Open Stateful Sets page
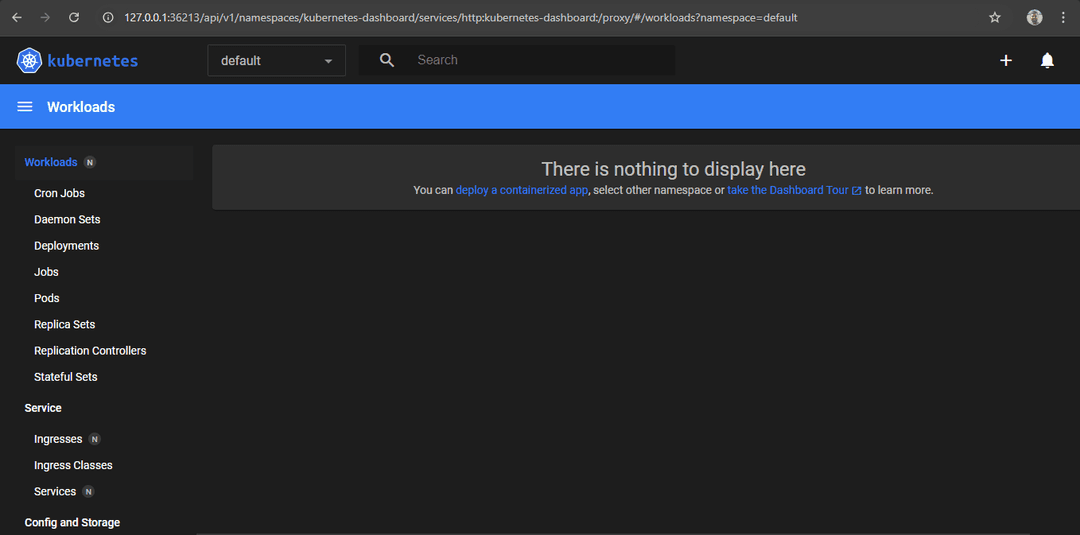Viewport: 1080px width, 535px height. [x=66, y=377]
